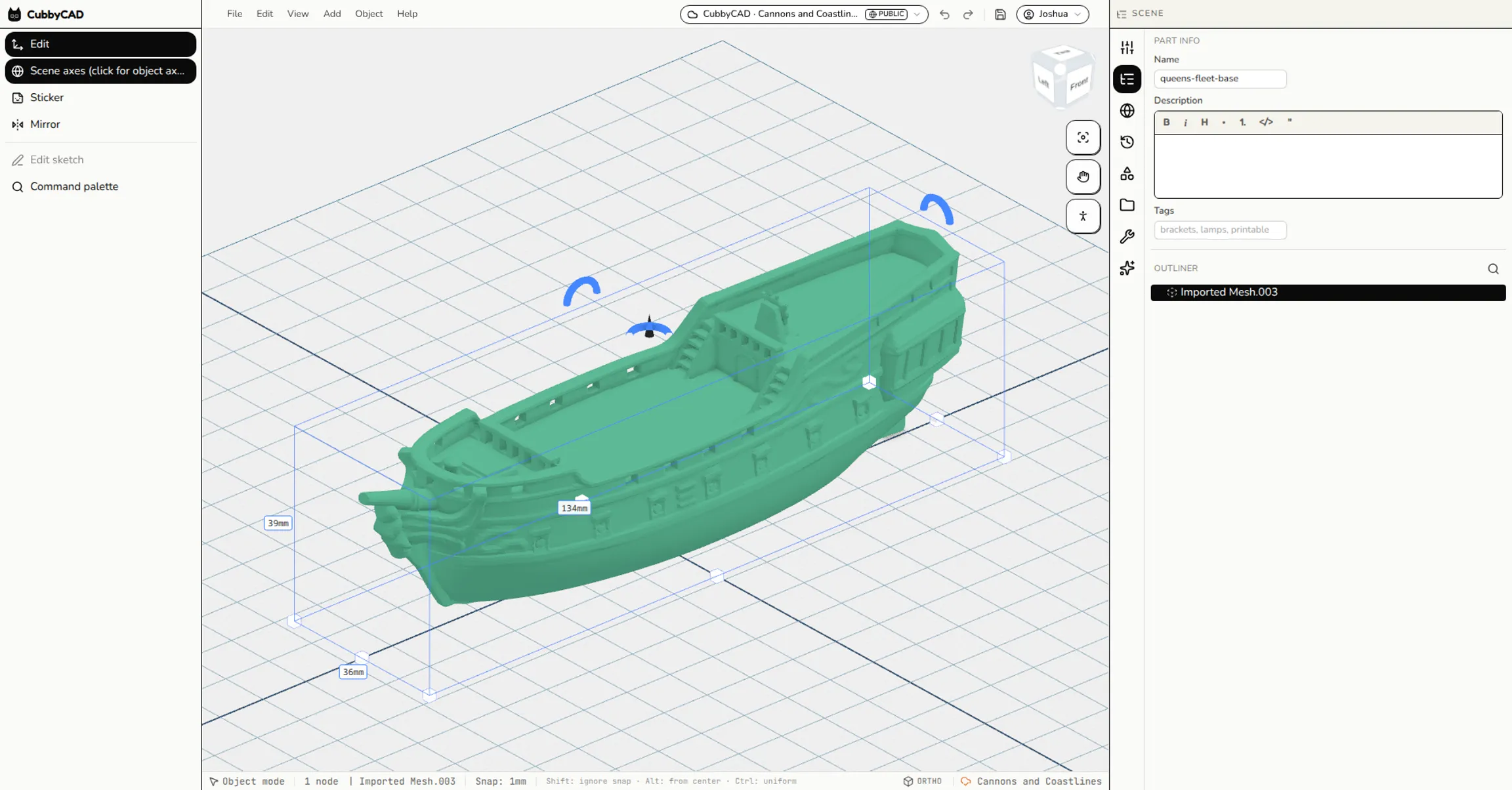The width and height of the screenshot is (1512, 790).
Task: Choose the Sticker tool
Action: (x=100, y=98)
